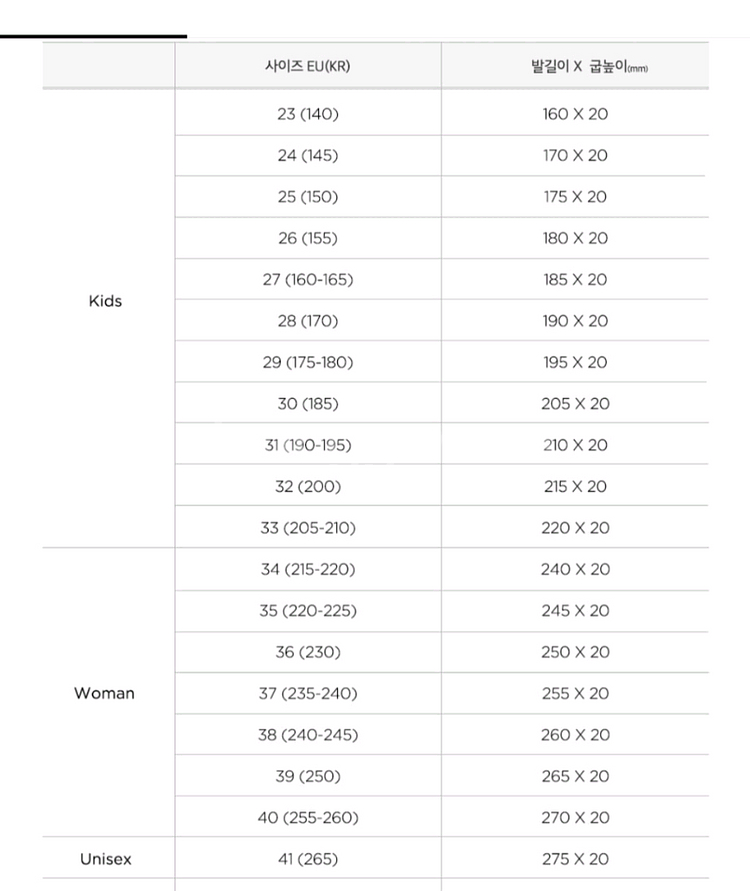
Task: Select the 265 X 20 measurement cell
Action: click(x=575, y=776)
